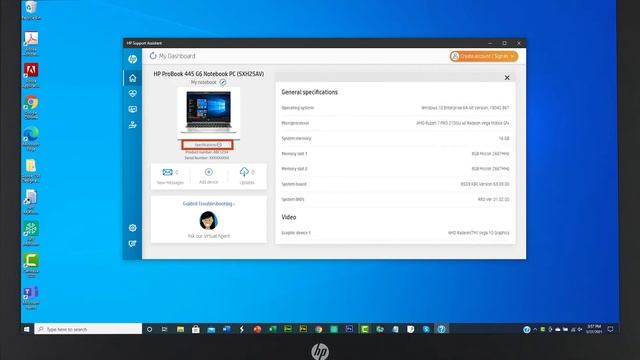
Task: Open the yellow folder on desktop
Action: pyautogui.click(x=31, y=171)
